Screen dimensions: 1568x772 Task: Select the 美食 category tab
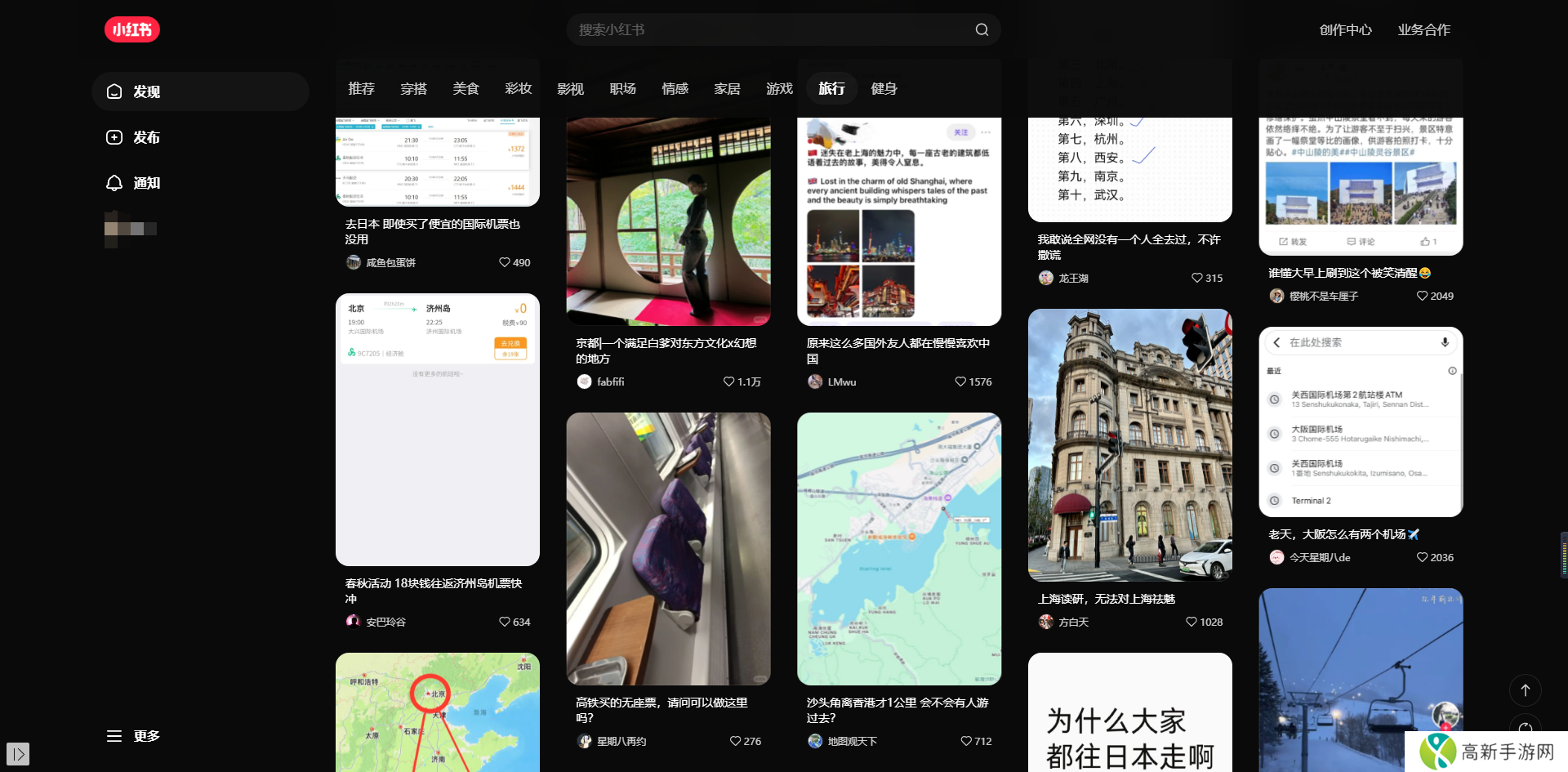click(465, 88)
